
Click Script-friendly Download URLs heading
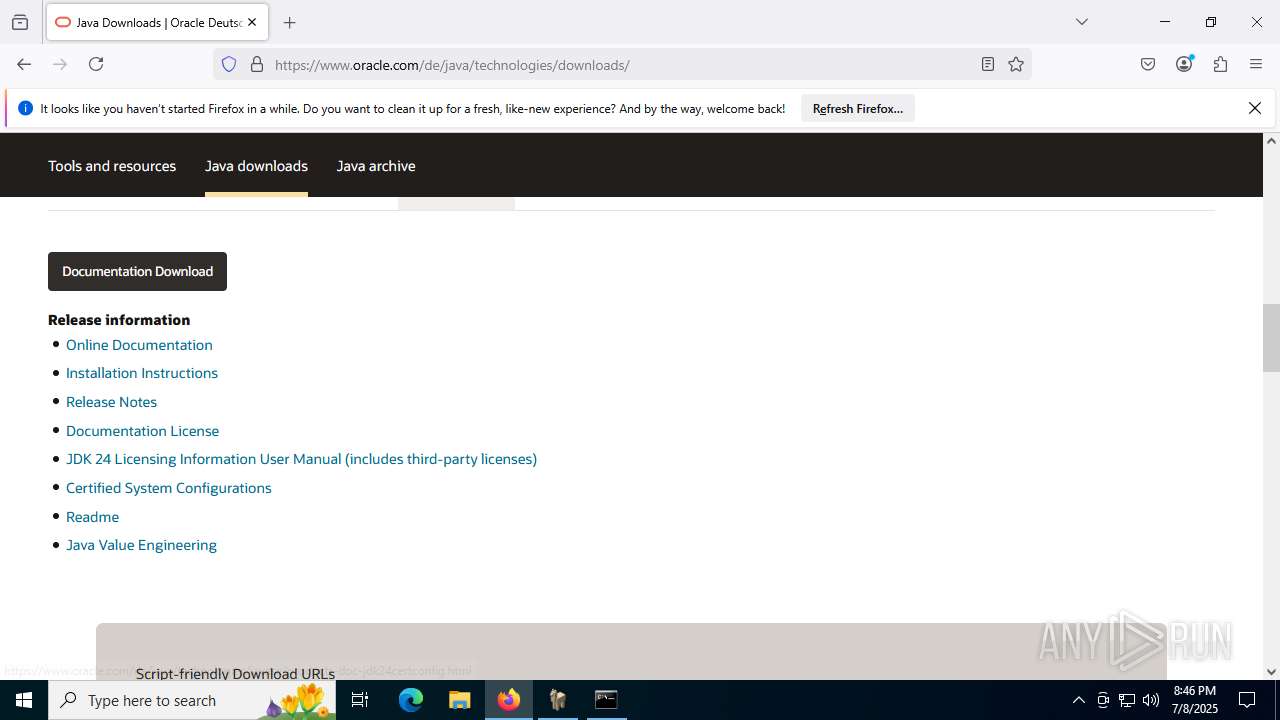[235, 673]
